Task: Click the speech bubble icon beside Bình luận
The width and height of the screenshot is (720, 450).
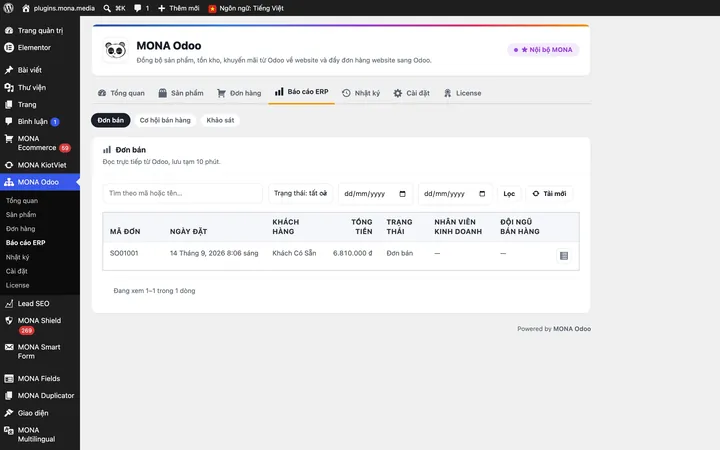Action: [x=9, y=121]
